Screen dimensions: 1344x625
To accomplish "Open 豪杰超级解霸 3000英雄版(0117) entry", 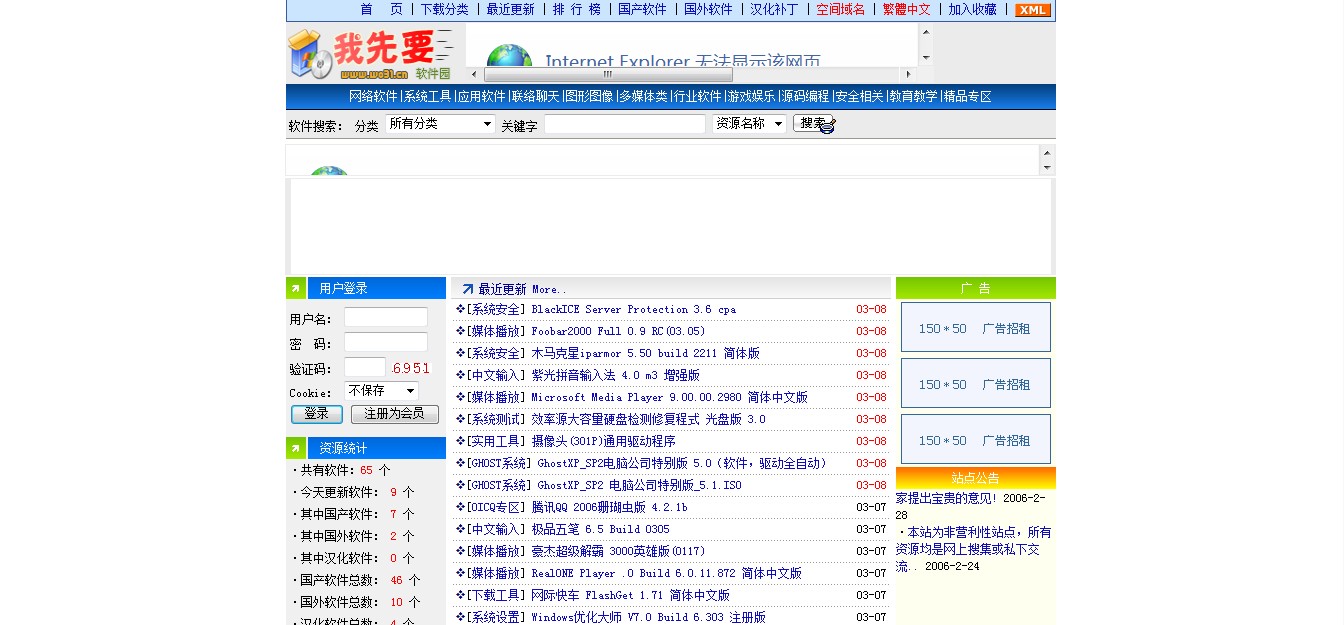I will click(618, 552).
